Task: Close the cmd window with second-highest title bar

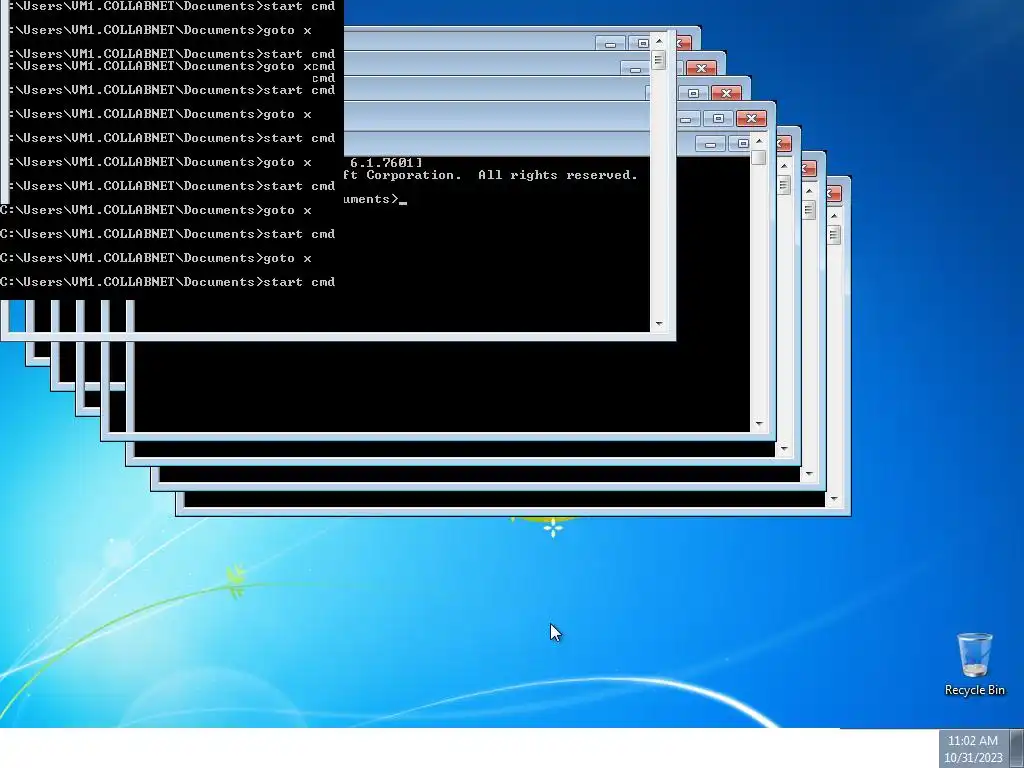Action: coord(701,69)
